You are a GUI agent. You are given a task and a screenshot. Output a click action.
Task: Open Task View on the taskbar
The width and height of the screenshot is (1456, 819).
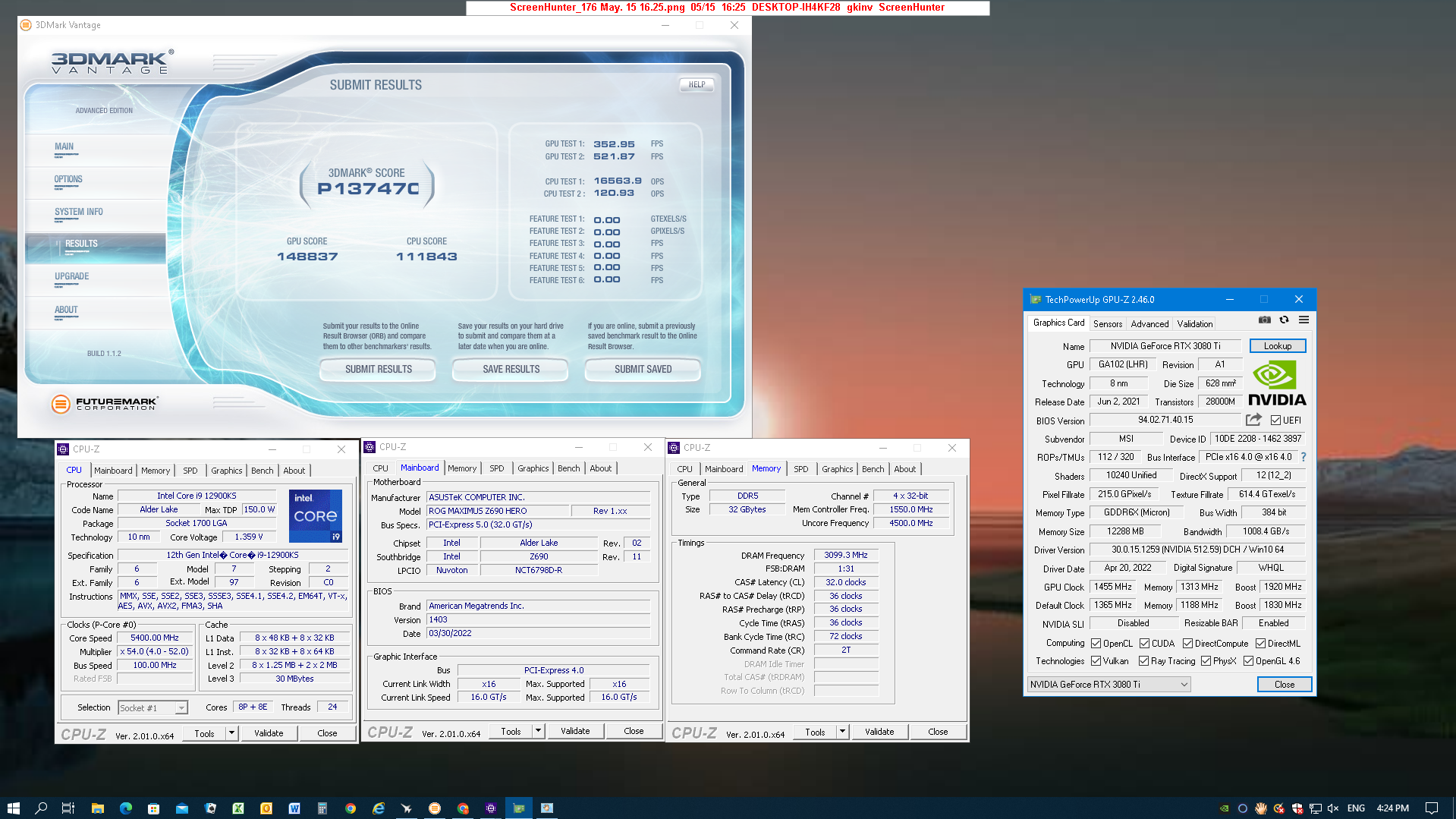[68, 808]
